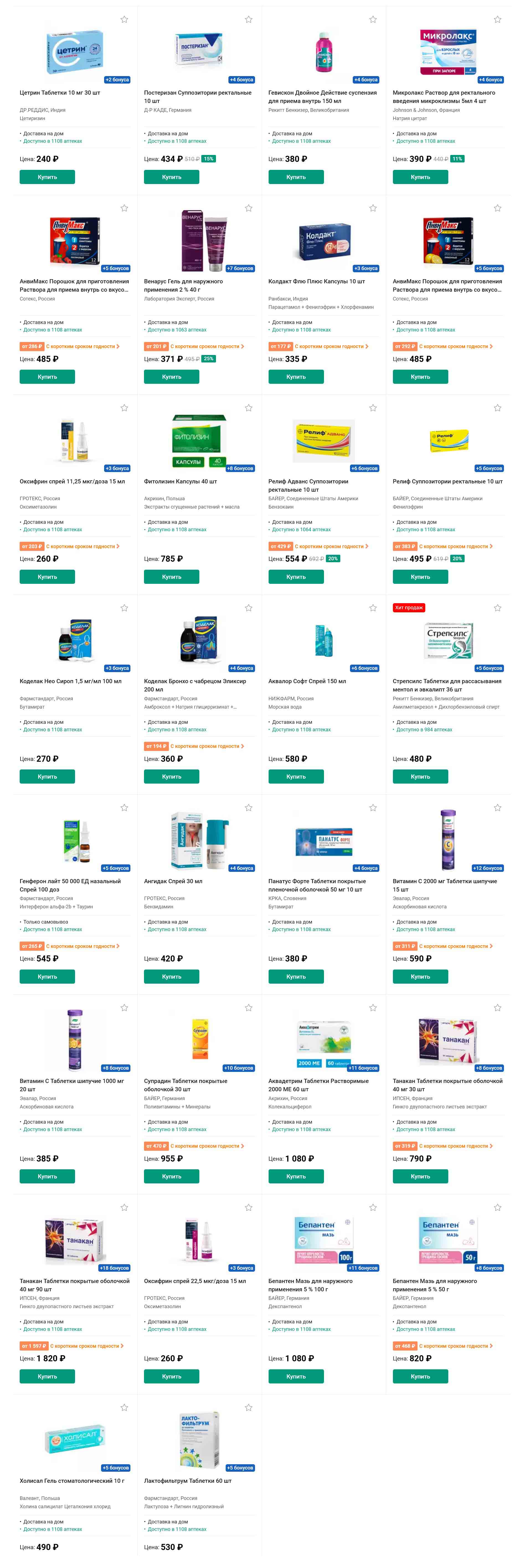Open Релиф Адванс Суппозитории product title
Screen dimensions: 520x1568
[x=308, y=485]
